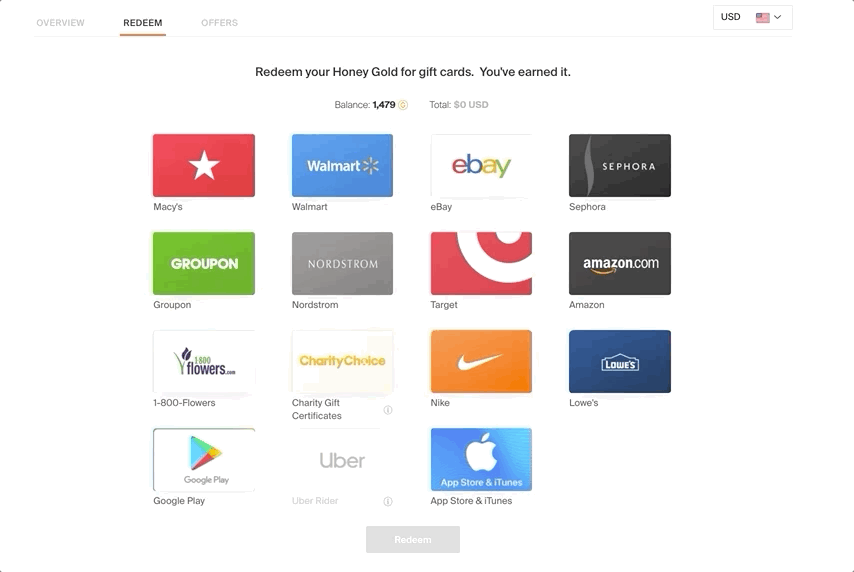Choose the Groupon gift card
The height and width of the screenshot is (572, 854).
coord(204,264)
